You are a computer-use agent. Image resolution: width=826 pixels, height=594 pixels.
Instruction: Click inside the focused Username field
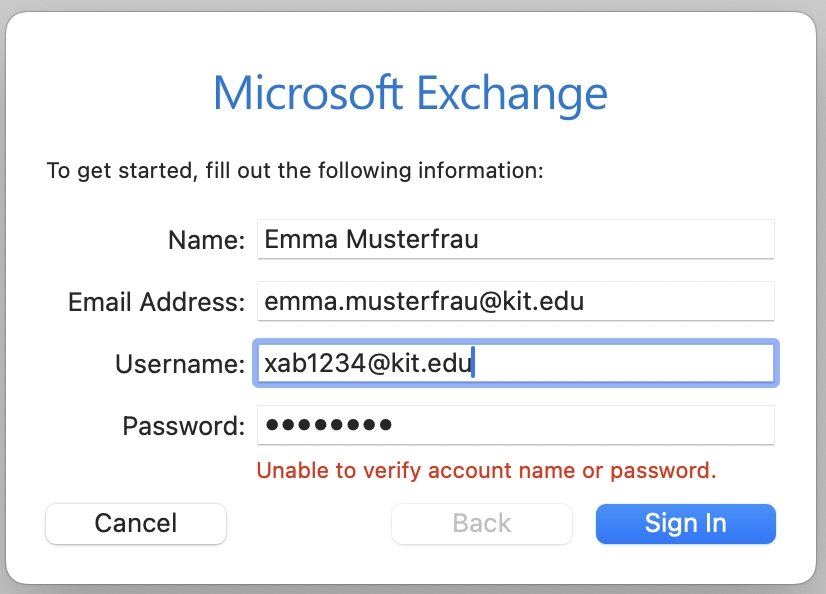620,363
